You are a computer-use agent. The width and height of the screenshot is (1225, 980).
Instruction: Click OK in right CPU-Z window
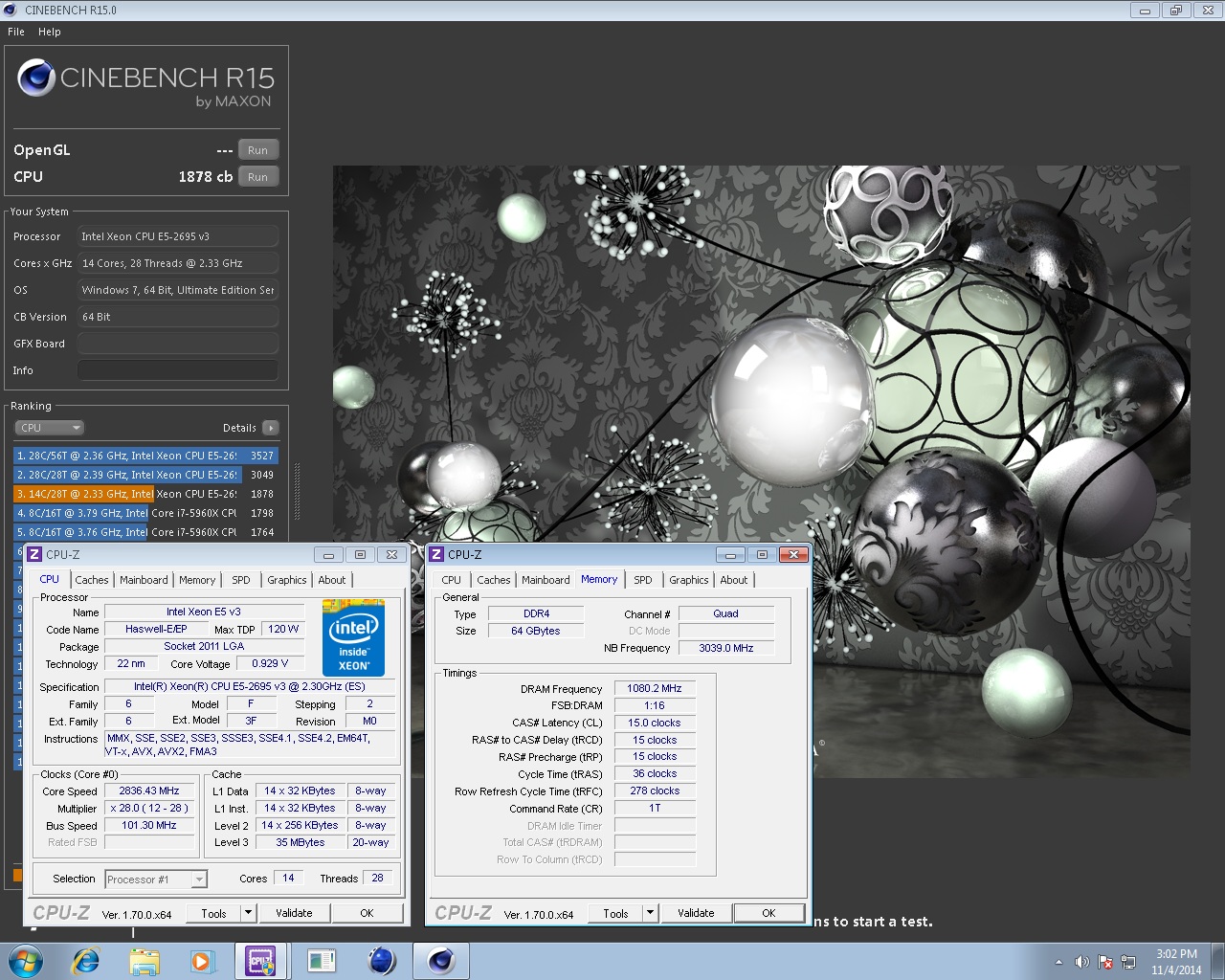[768, 913]
